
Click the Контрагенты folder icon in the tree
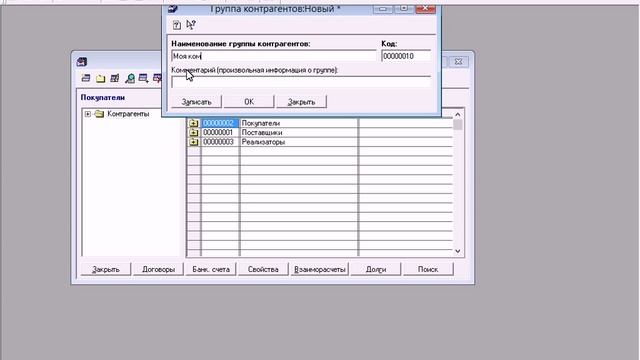(99, 114)
